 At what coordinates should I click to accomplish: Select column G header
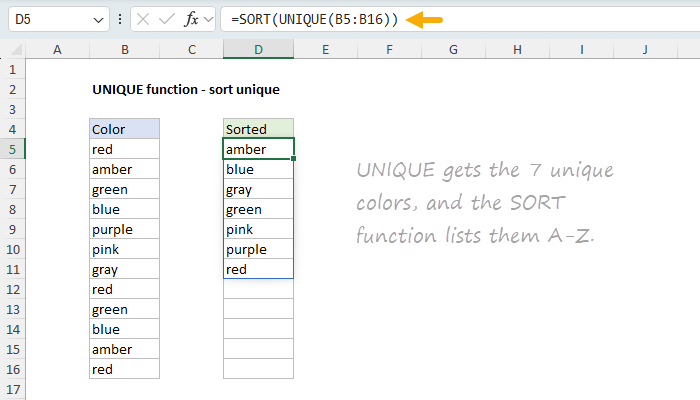pyautogui.click(x=453, y=50)
